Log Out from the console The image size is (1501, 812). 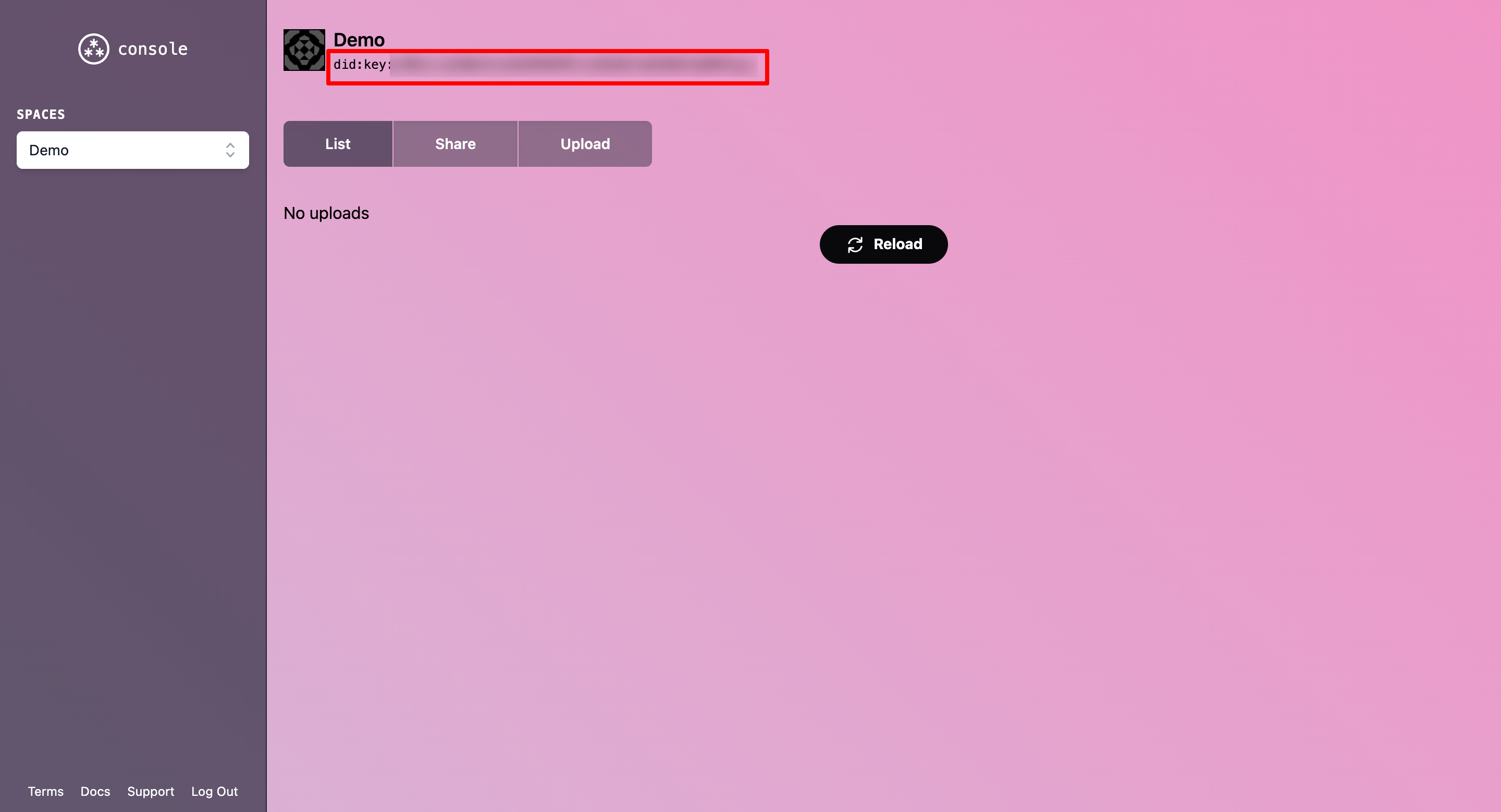[214, 791]
